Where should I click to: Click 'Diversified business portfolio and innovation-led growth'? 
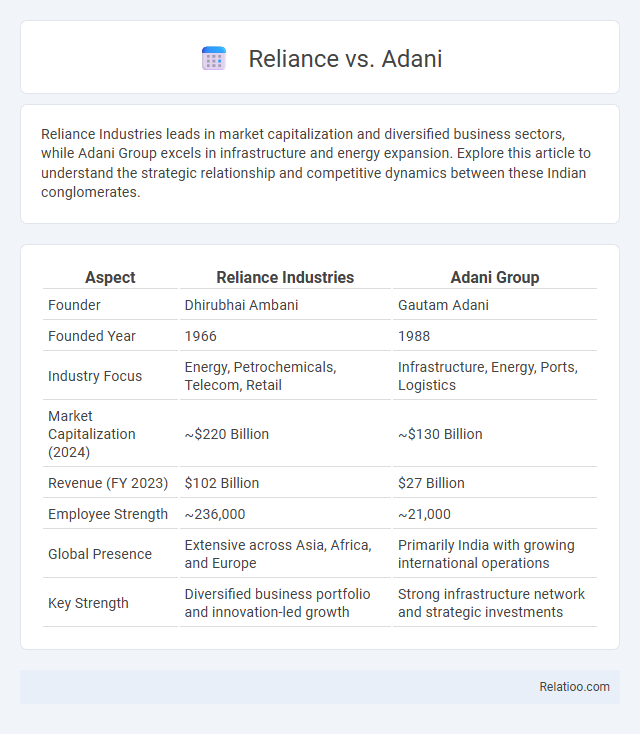click(x=277, y=603)
